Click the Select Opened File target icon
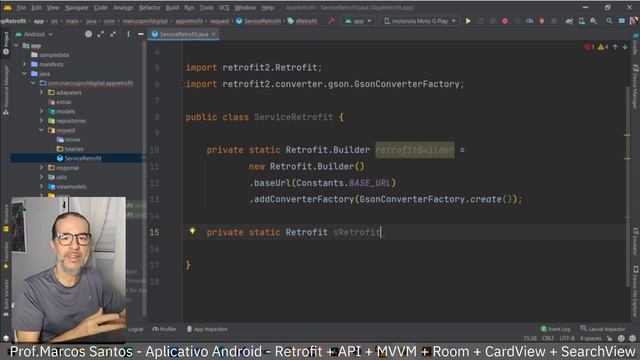The height and width of the screenshot is (360, 640). pyautogui.click(x=88, y=34)
